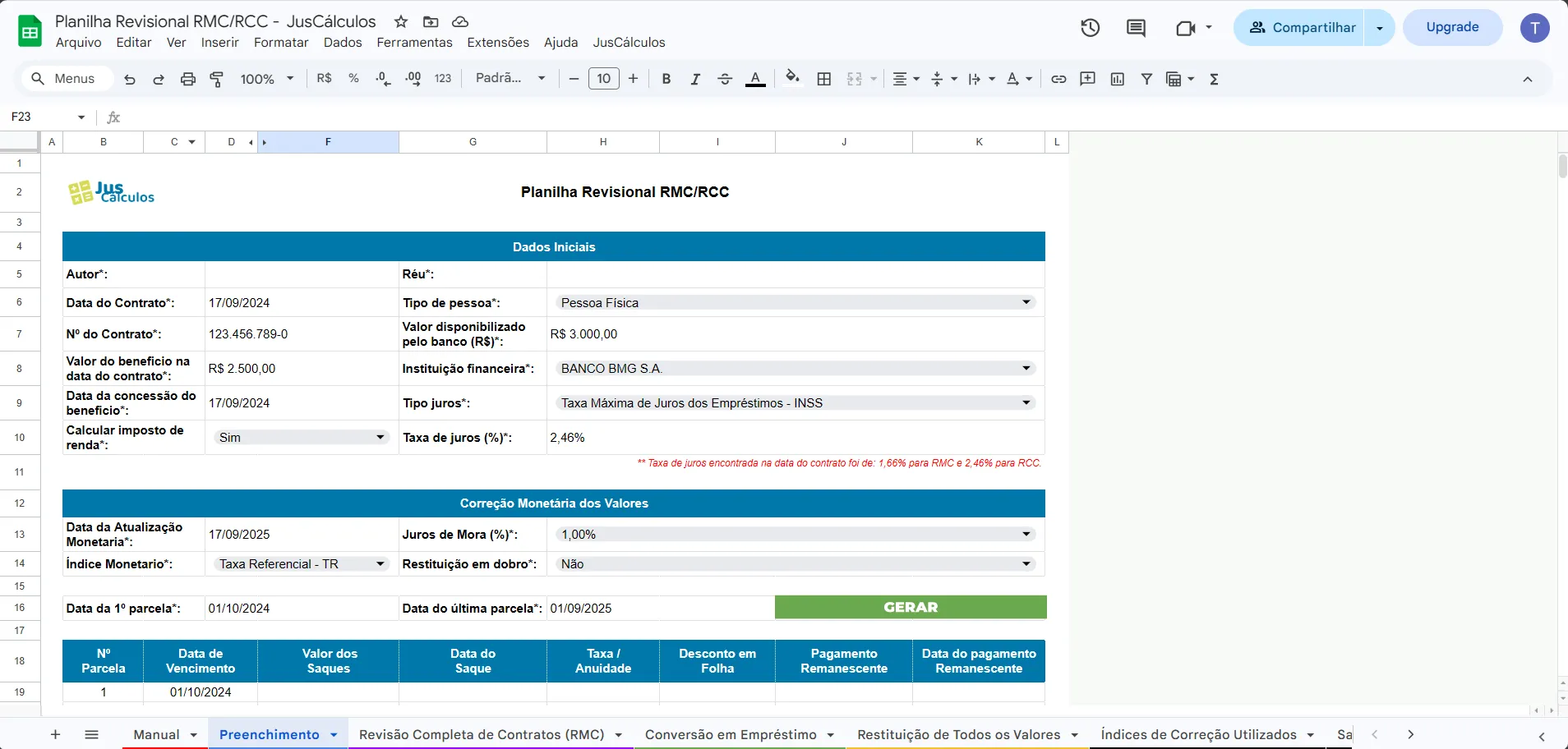Open Restituição em dobro dropdown
Image resolution: width=1568 pixels, height=749 pixels.
coord(795,564)
